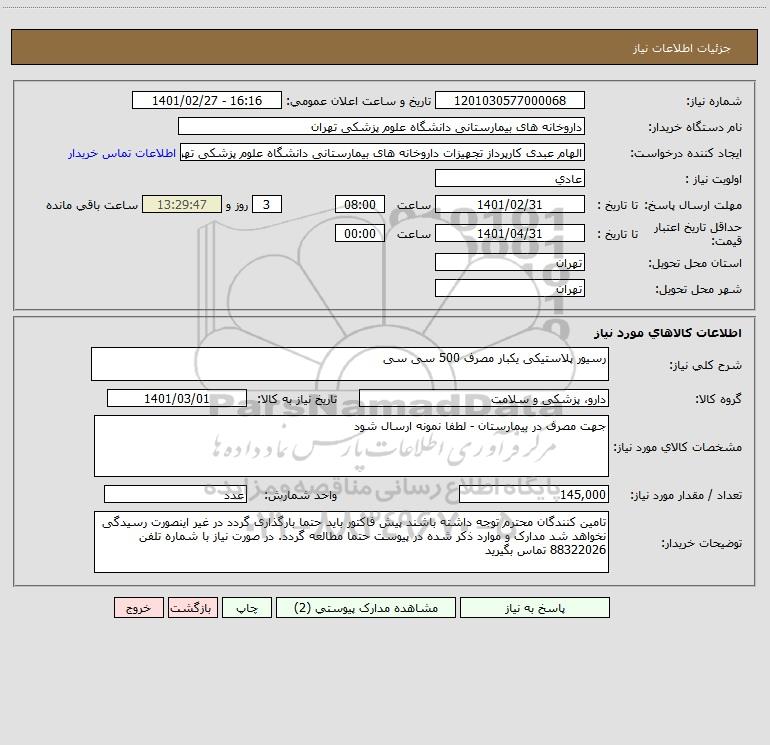Click countdown timer 13:29:47
Viewport: 770px width, 745px height.
182,204
